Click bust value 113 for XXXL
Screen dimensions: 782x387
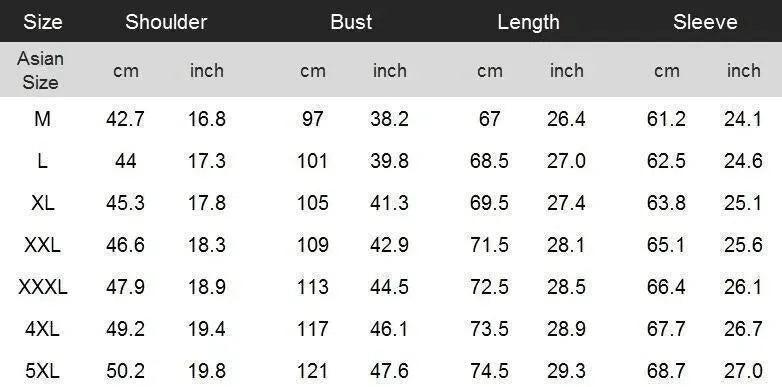(313, 287)
